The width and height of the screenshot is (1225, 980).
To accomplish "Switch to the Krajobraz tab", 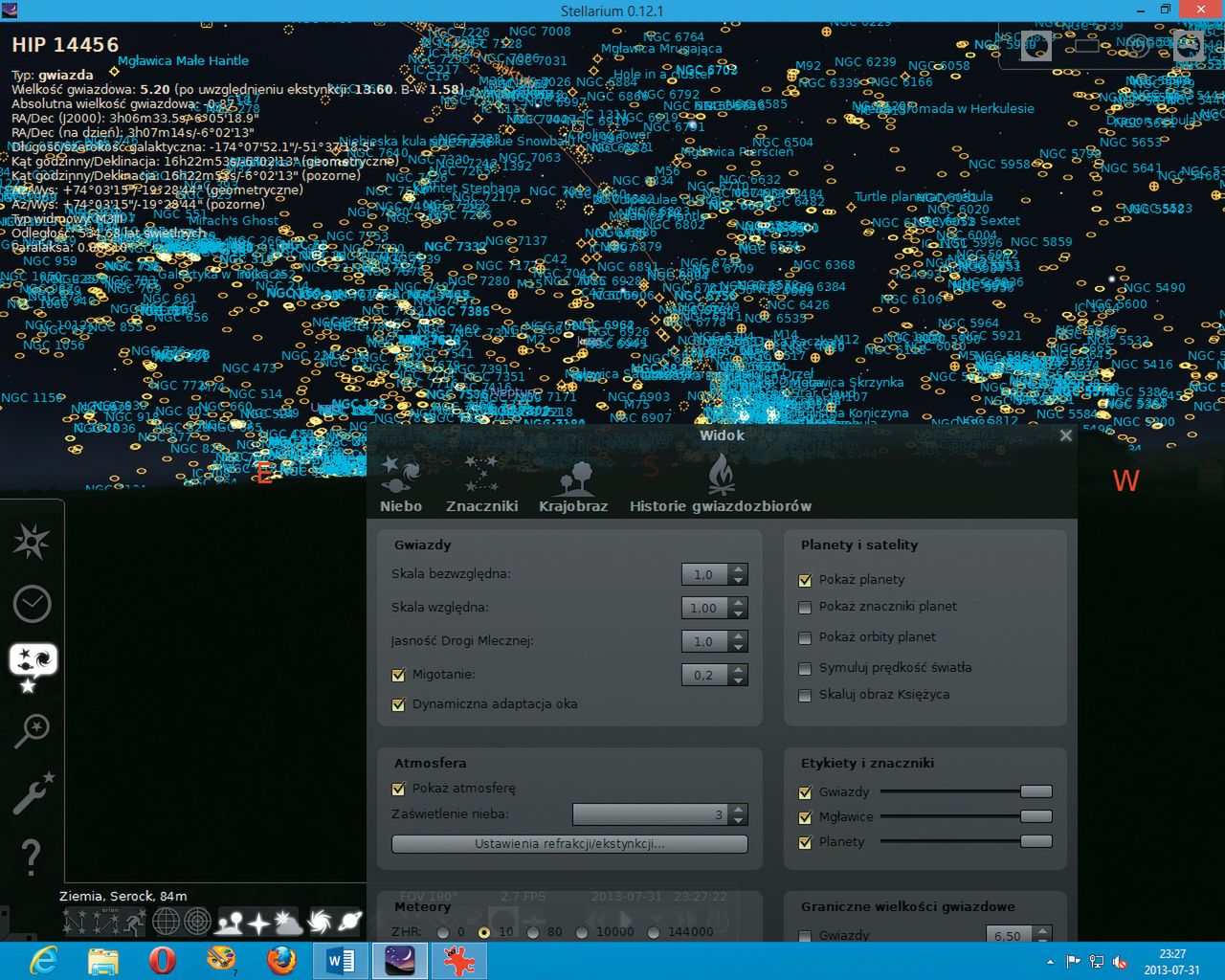I will (x=573, y=484).
